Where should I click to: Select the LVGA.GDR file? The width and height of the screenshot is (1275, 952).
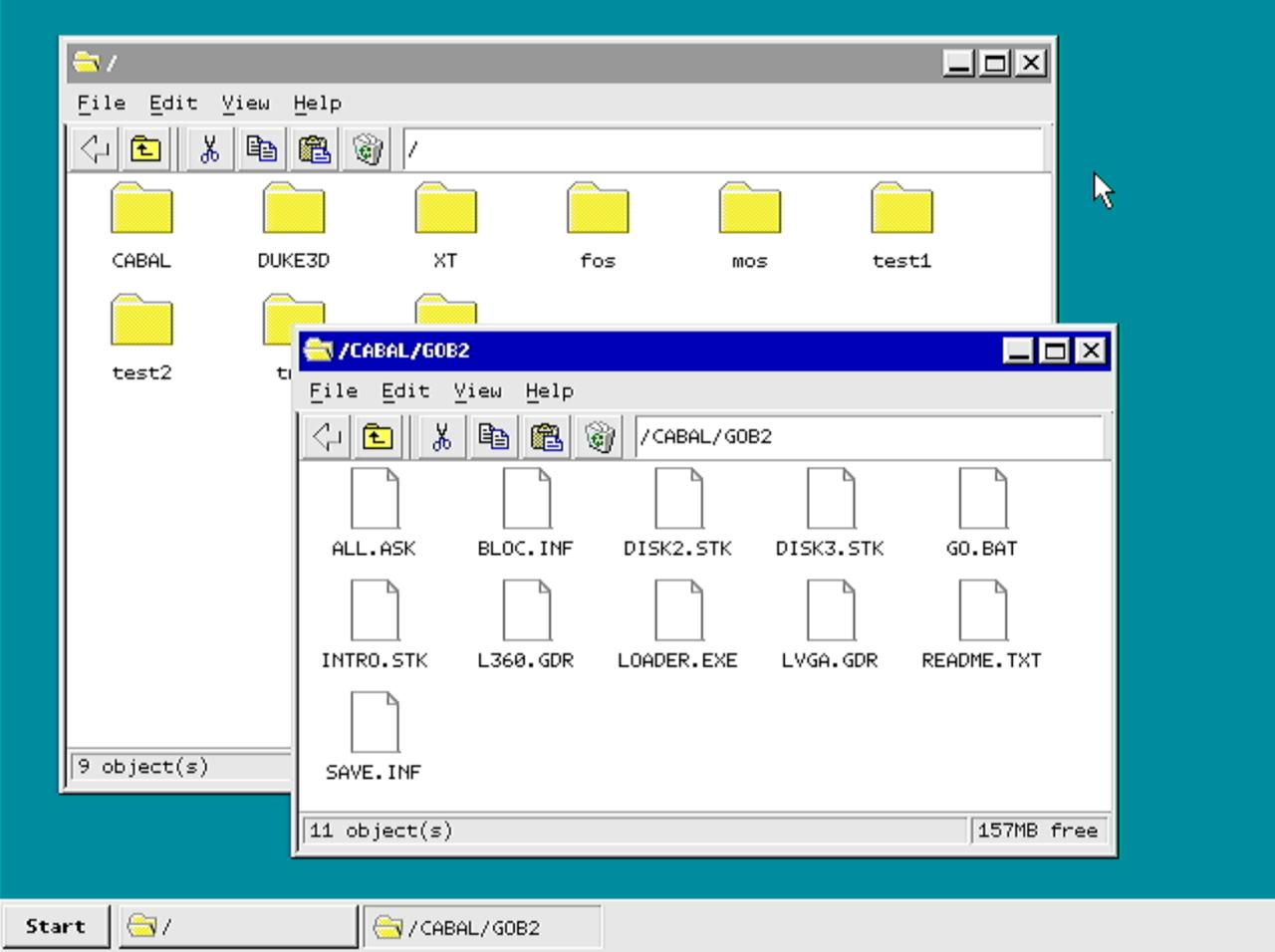(831, 625)
